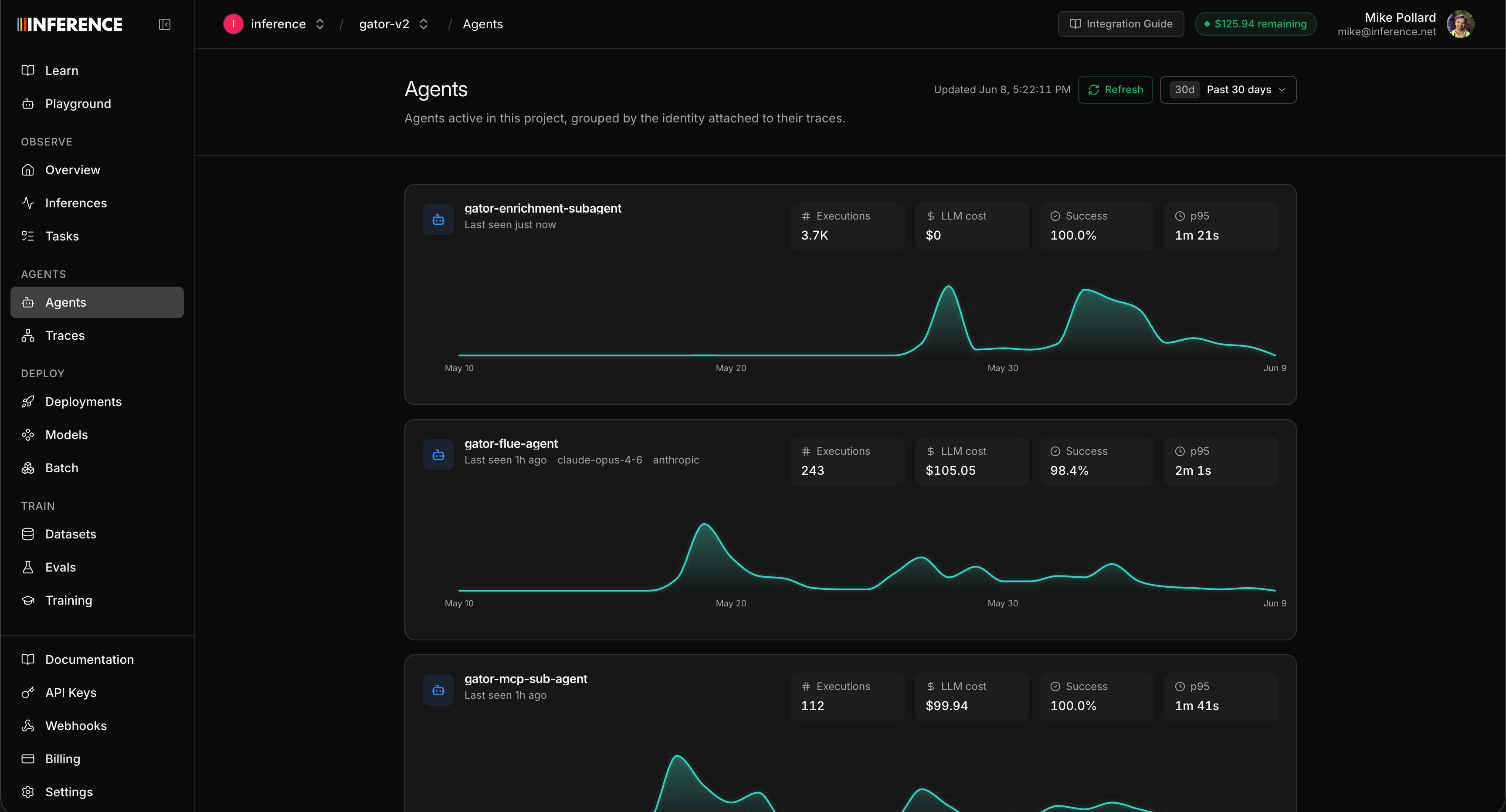Image resolution: width=1506 pixels, height=812 pixels.
Task: Click the Webhooks icon
Action: pos(28,725)
